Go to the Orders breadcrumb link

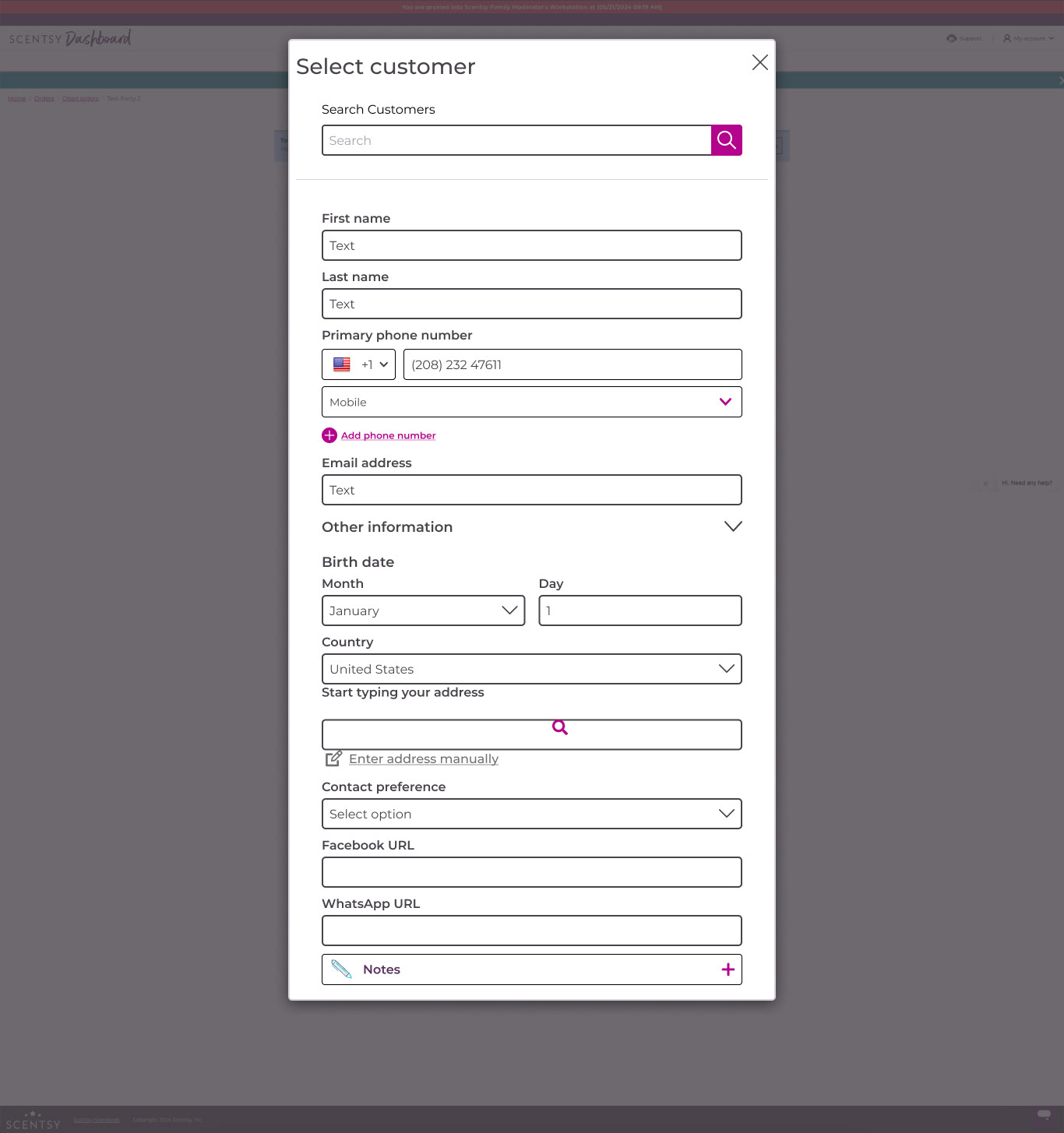tap(44, 99)
